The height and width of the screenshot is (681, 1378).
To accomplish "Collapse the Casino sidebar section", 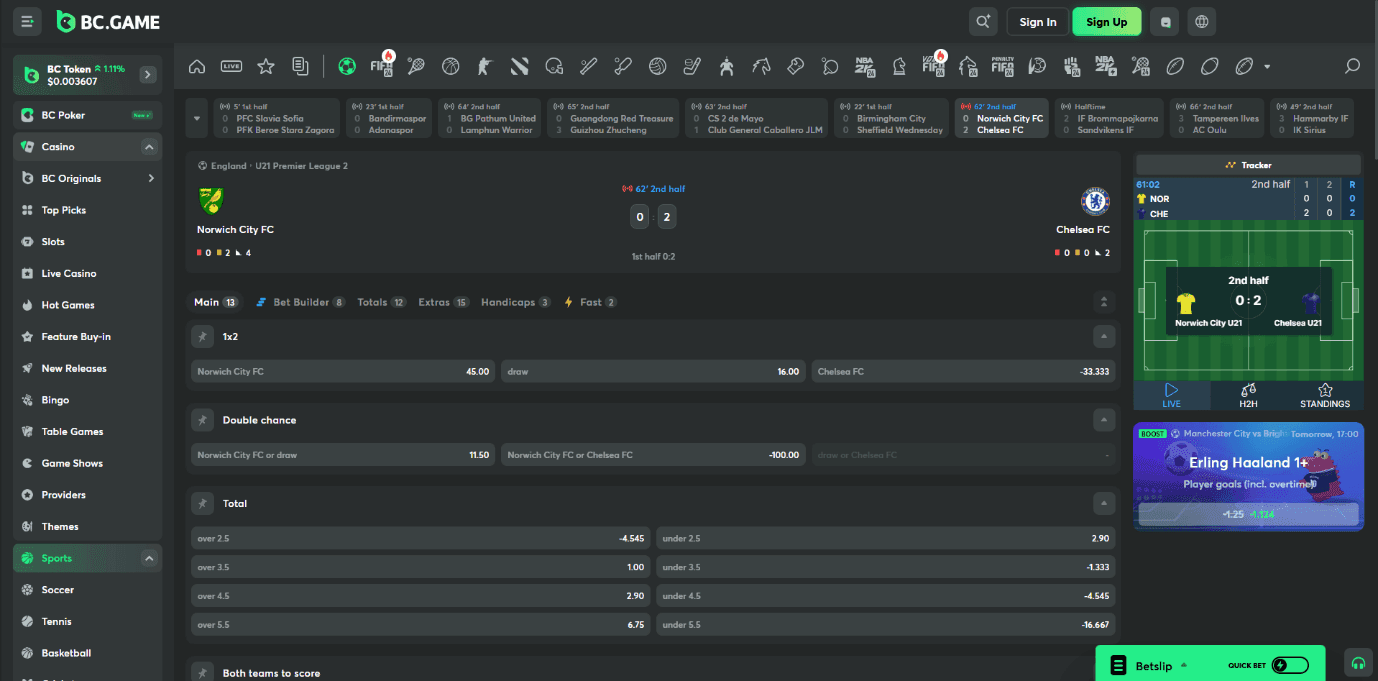I will 149,147.
